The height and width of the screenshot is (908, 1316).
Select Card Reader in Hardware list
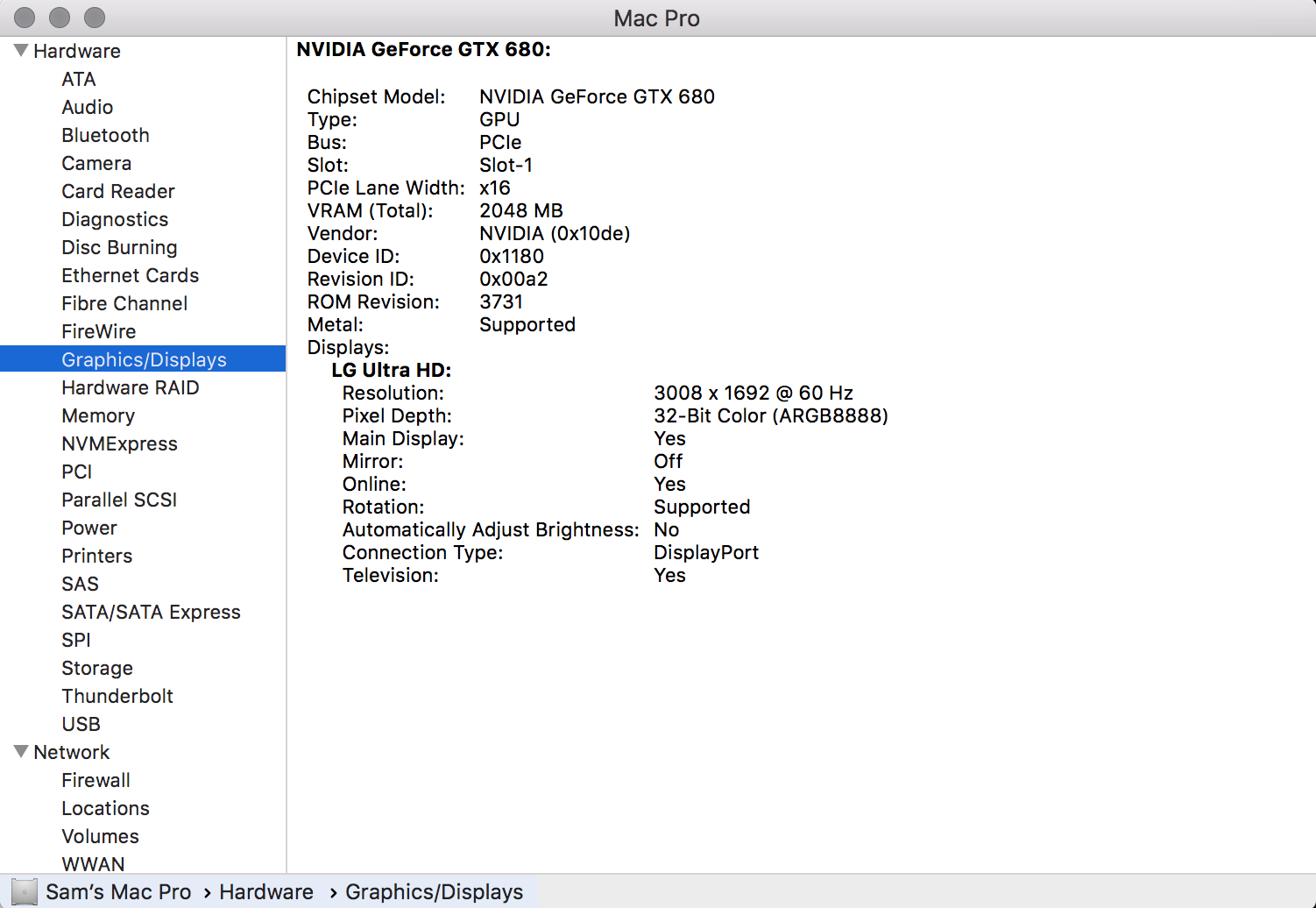pos(117,191)
